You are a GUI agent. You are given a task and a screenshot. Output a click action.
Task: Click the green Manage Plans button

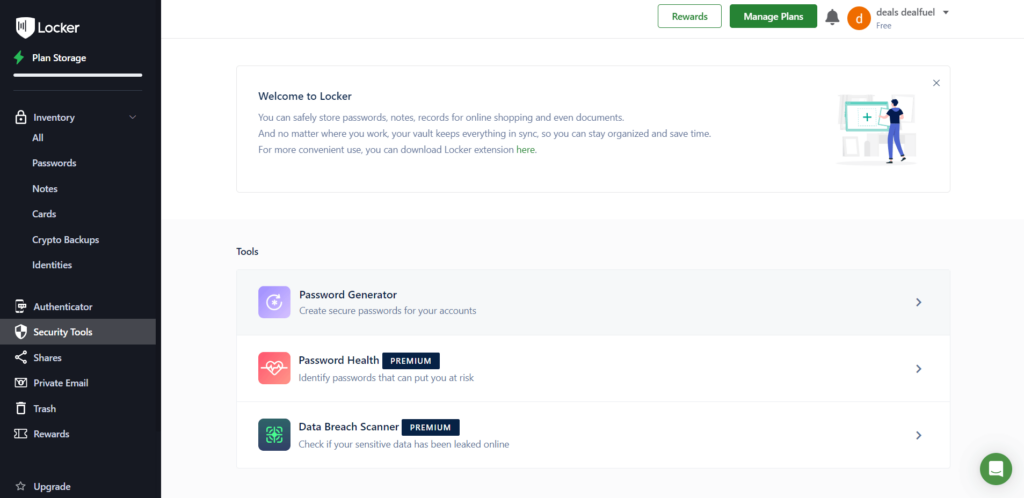773,17
